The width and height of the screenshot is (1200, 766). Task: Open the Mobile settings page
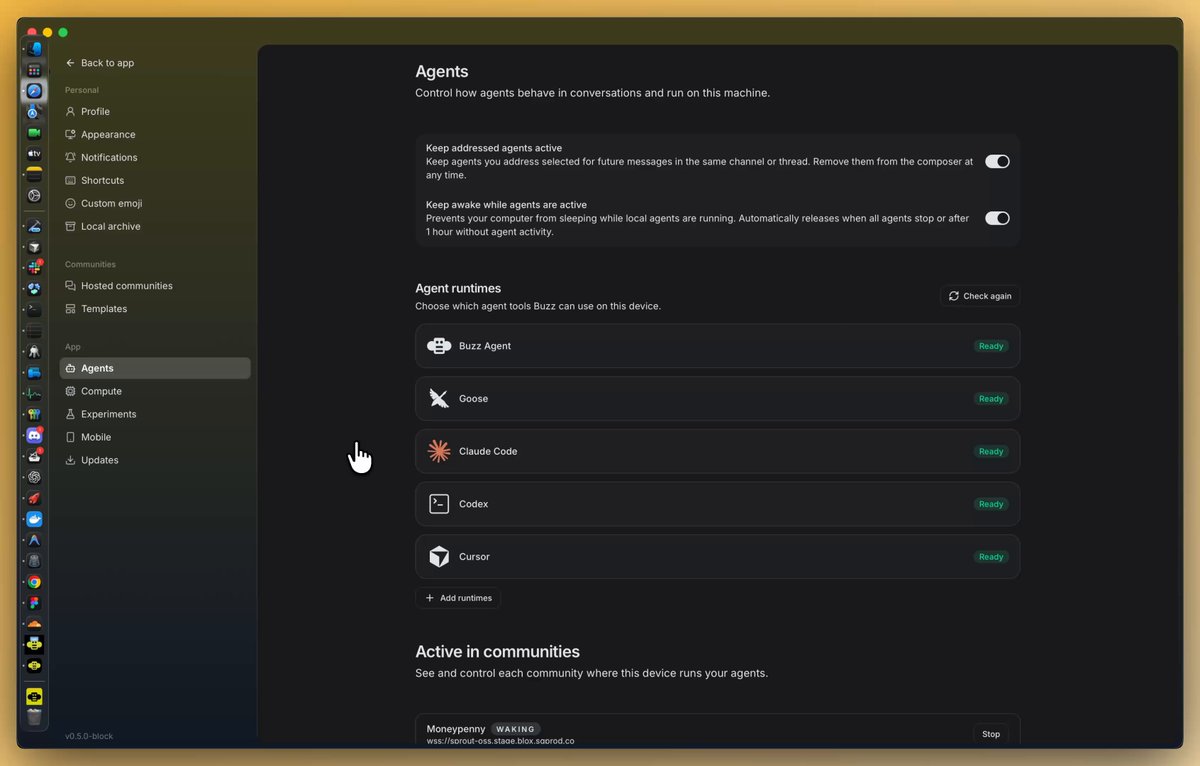pyautogui.click(x=155, y=437)
